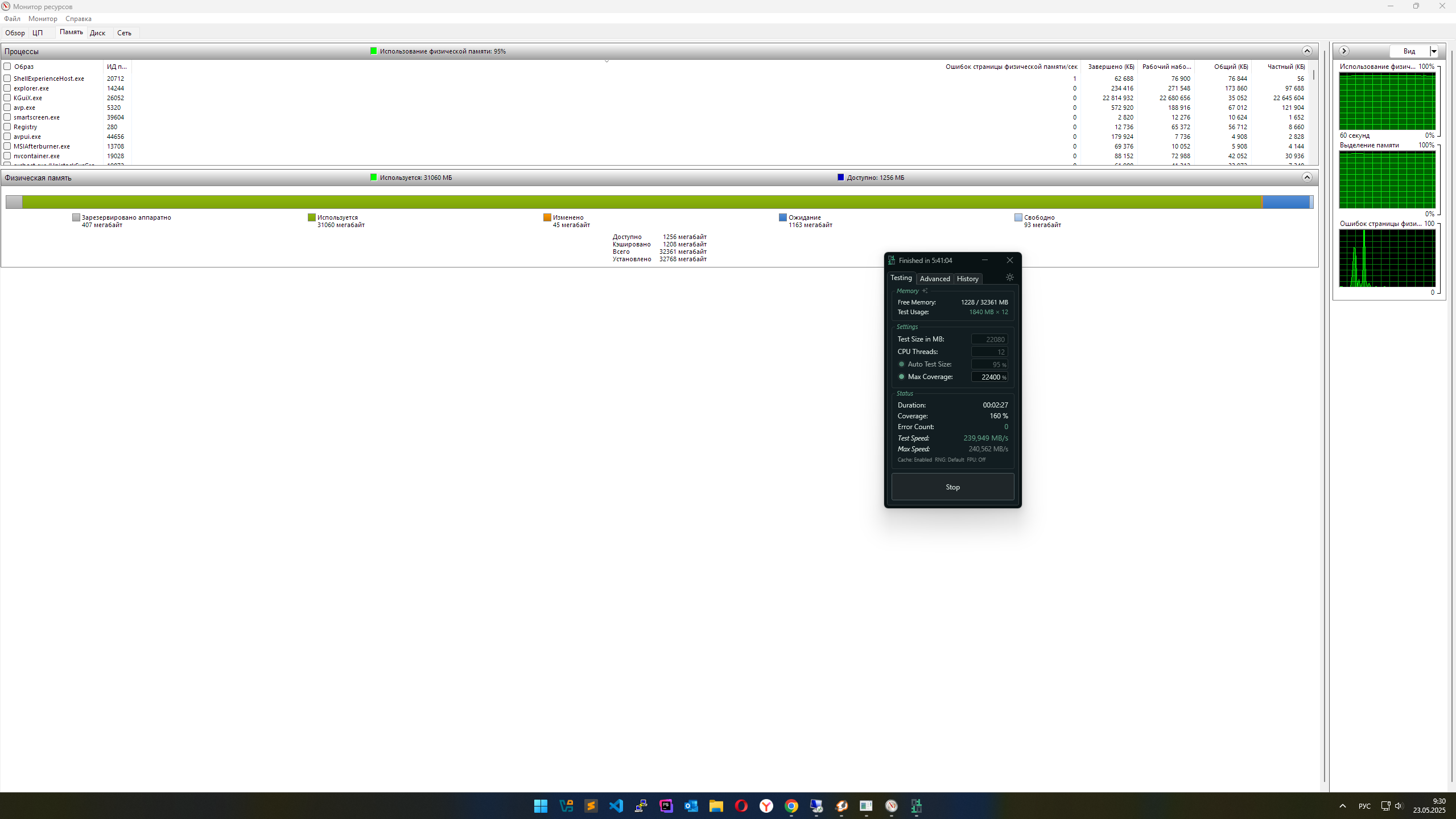Open Visual Studio Code from the taskbar
This screenshot has height=819, width=1456.
[x=616, y=806]
